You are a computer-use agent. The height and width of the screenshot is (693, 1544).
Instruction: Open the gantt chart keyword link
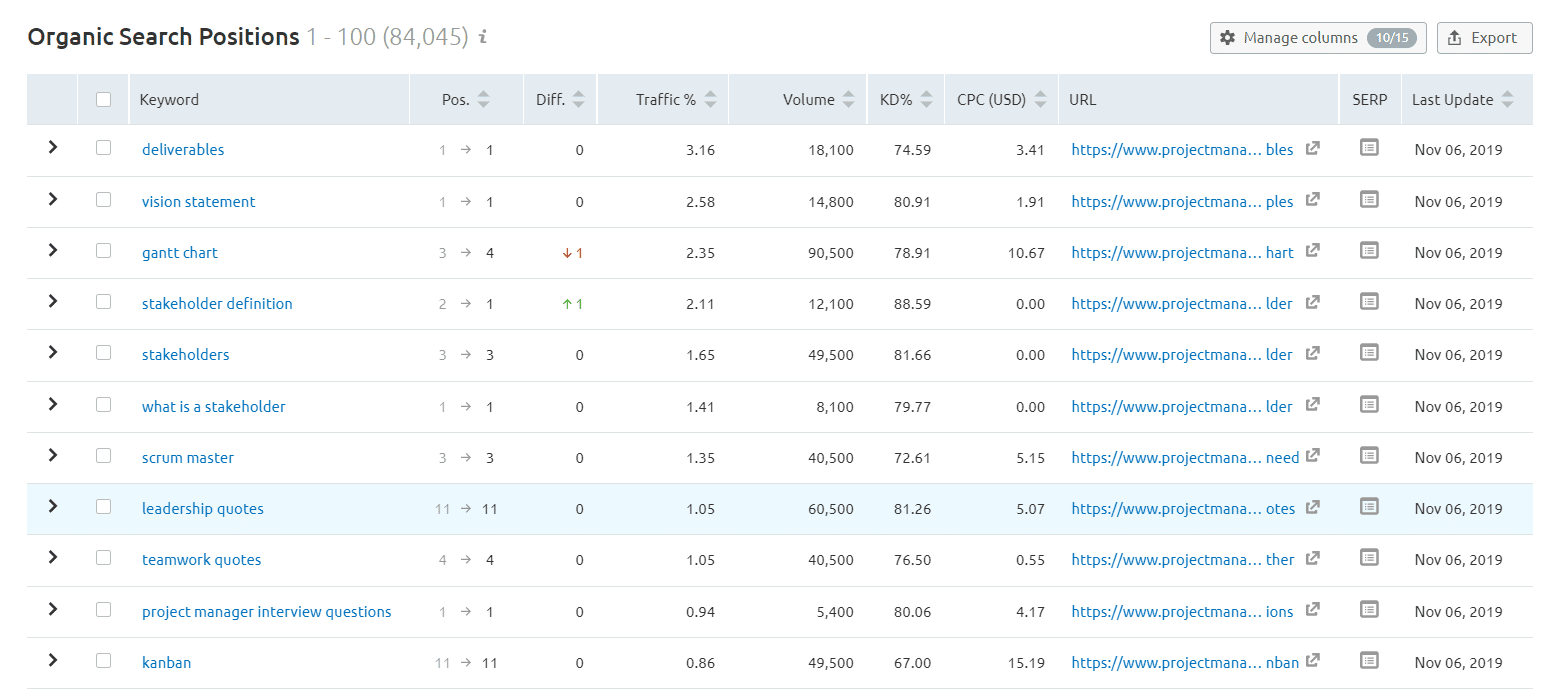click(x=180, y=253)
